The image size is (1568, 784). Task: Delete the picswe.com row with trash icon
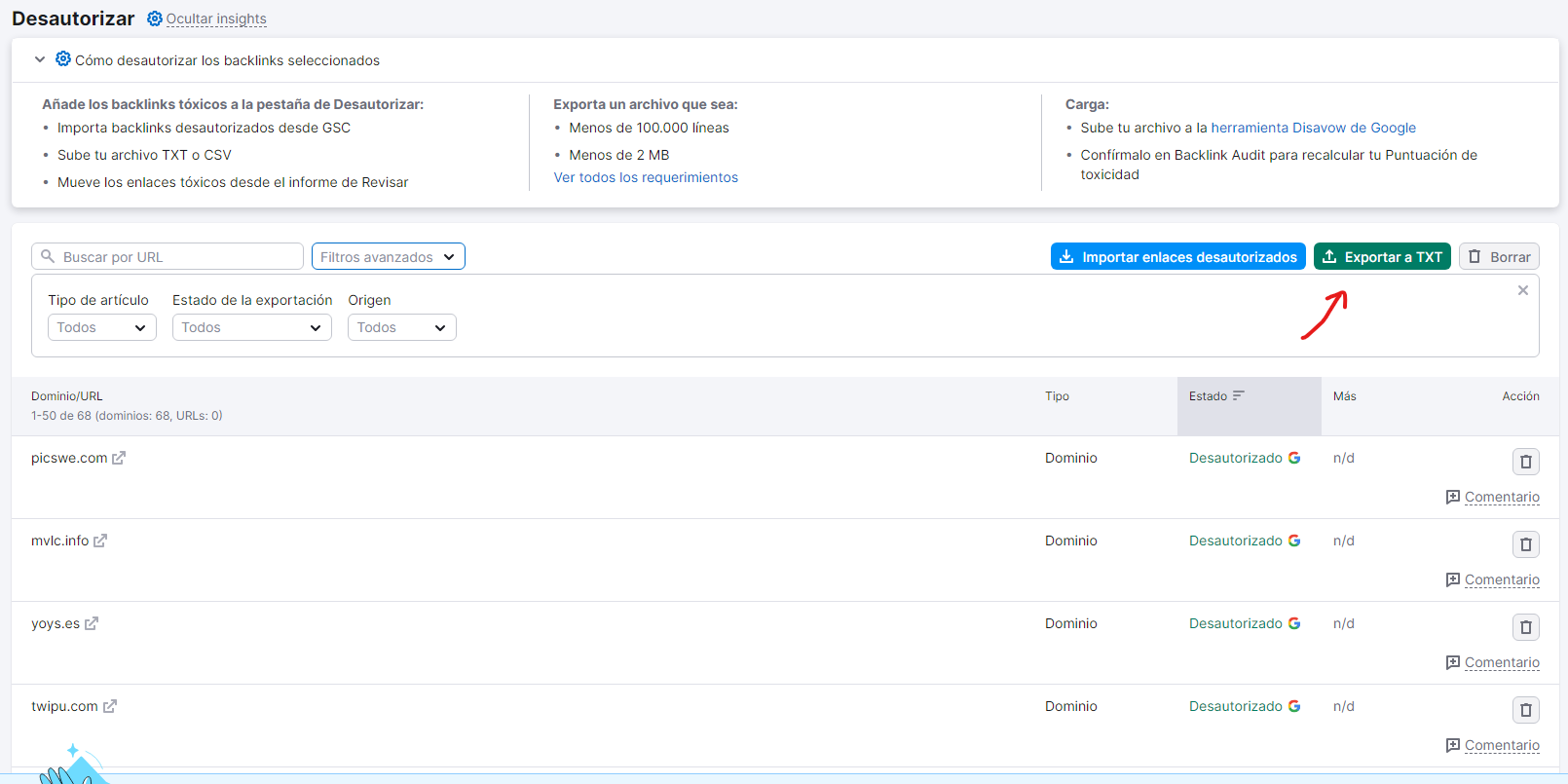[x=1525, y=462]
